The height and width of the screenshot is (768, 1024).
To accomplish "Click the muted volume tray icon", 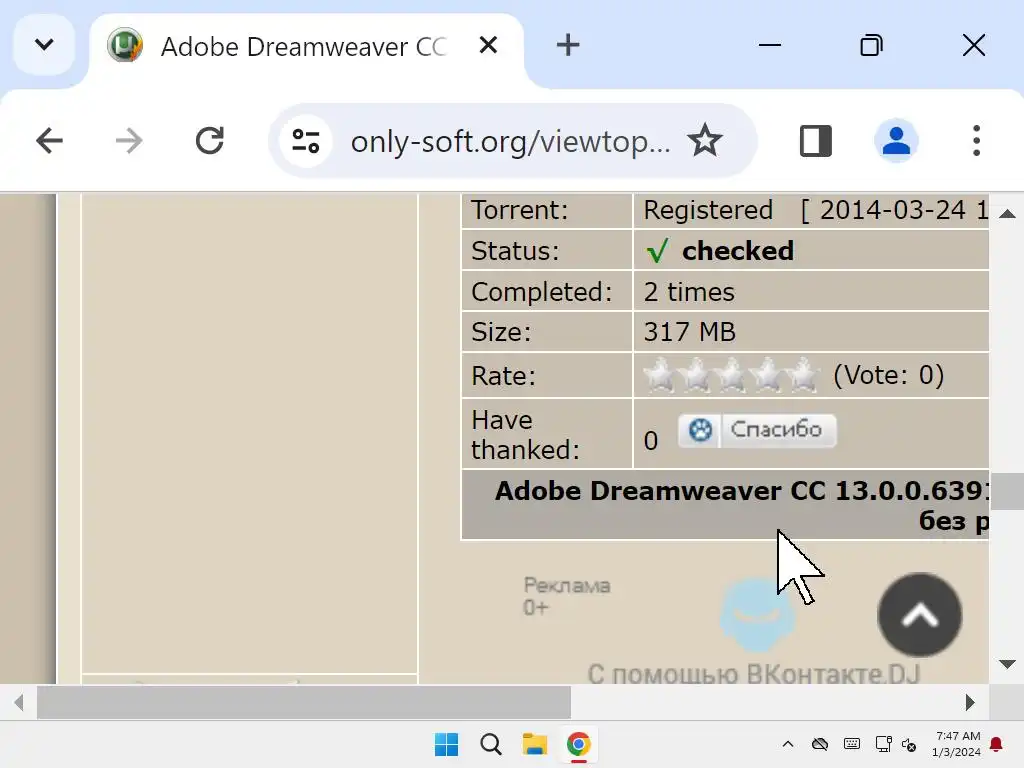I will (909, 744).
